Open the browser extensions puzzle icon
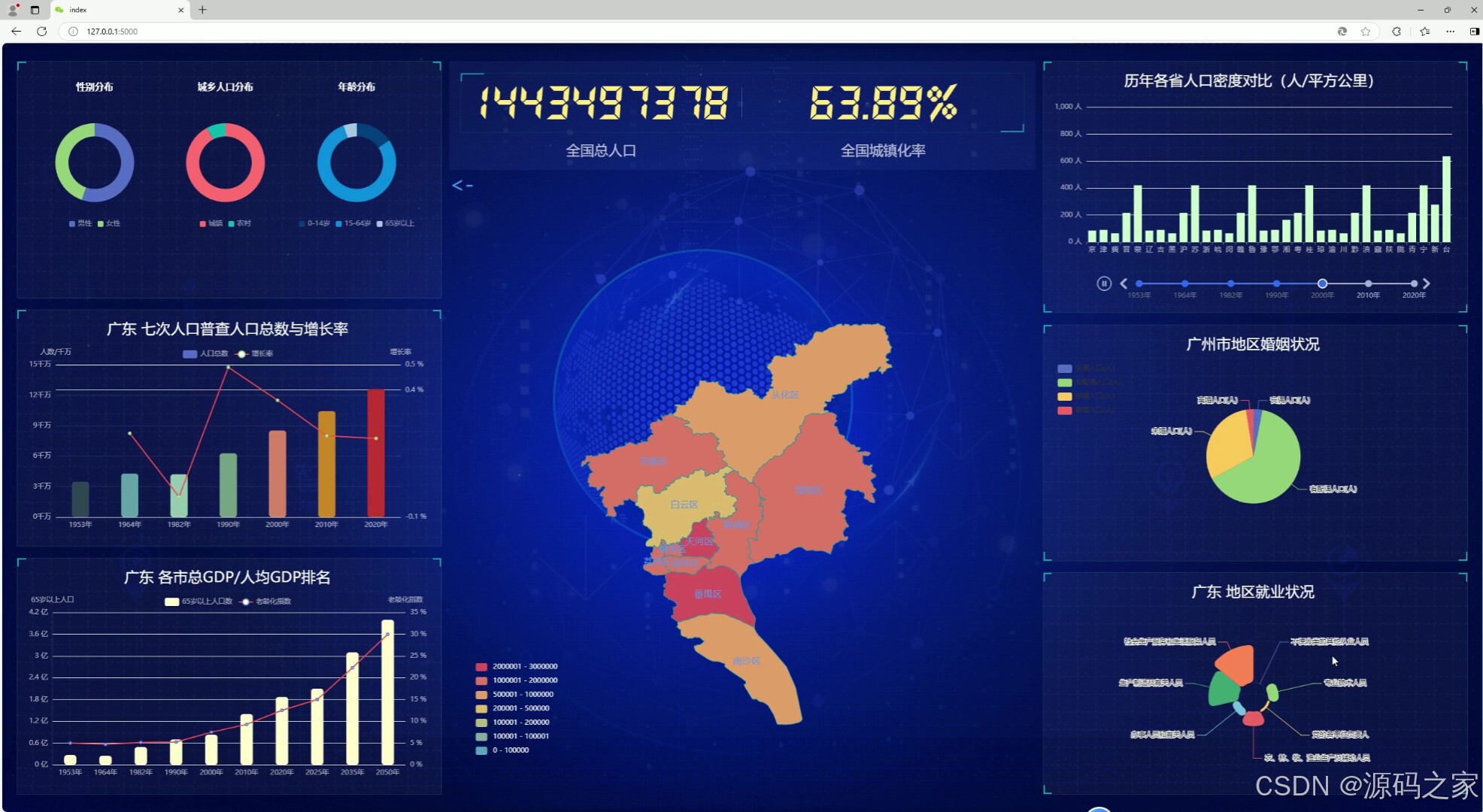 point(1397,32)
